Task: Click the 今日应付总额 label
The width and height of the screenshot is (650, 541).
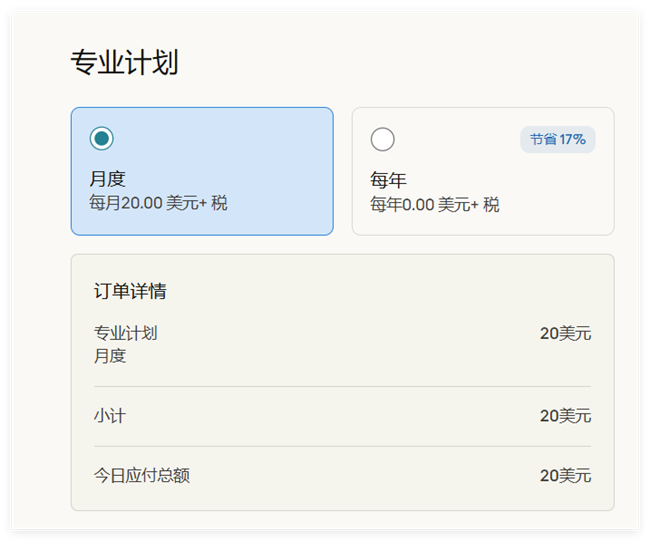Action: (x=142, y=475)
